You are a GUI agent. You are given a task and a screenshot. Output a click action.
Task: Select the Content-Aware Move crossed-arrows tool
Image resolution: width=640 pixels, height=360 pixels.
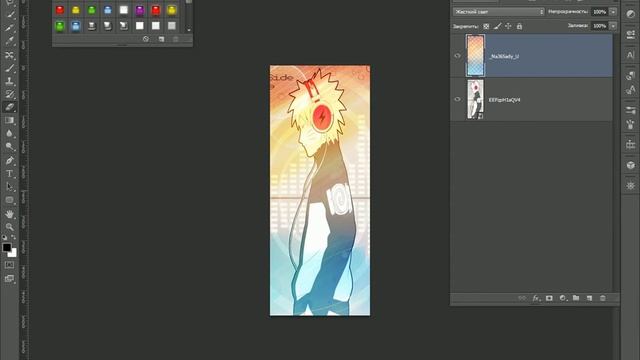pyautogui.click(x=9, y=55)
